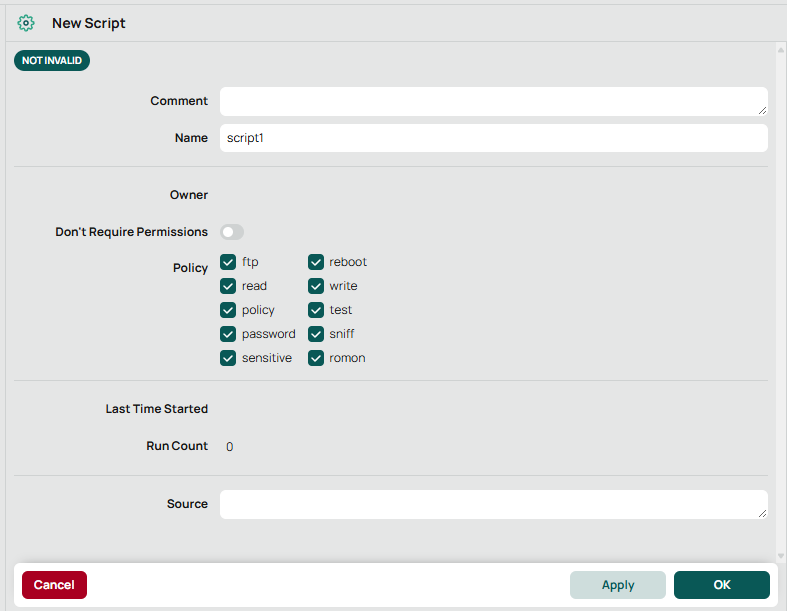Uncheck the reboot policy checkbox

(x=316, y=262)
